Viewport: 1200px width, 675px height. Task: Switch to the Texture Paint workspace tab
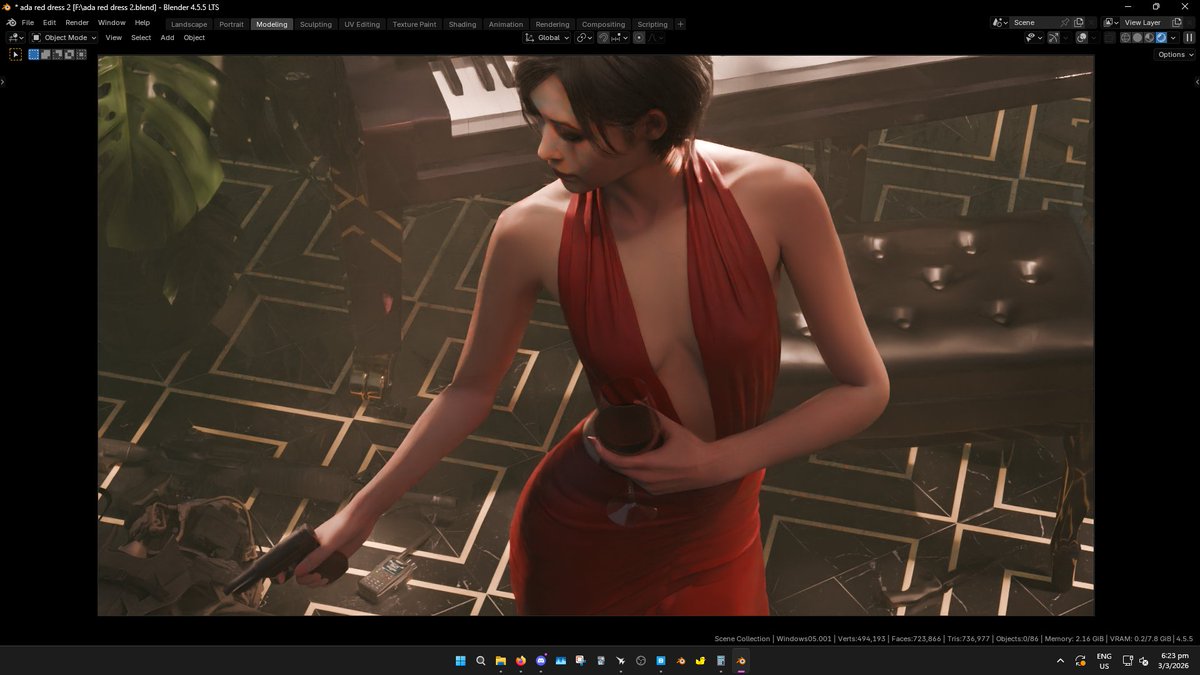(414, 24)
